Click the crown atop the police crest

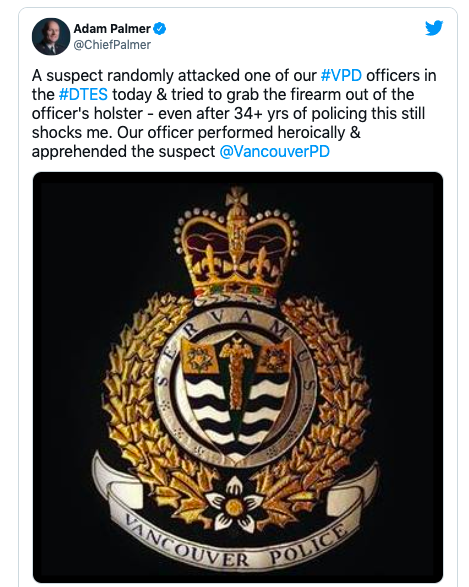237,247
